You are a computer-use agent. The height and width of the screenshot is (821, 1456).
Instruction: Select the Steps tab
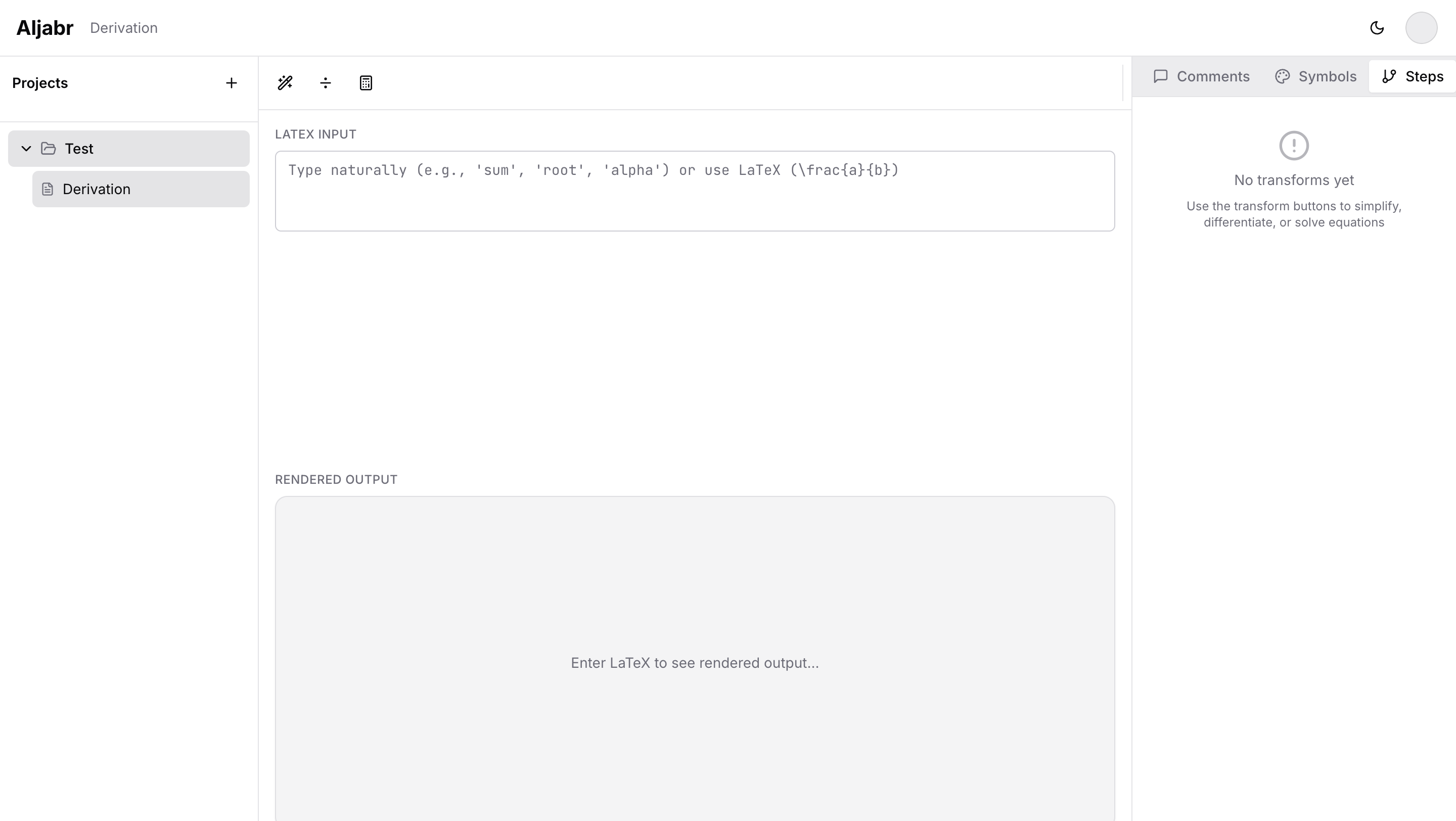click(x=1412, y=76)
